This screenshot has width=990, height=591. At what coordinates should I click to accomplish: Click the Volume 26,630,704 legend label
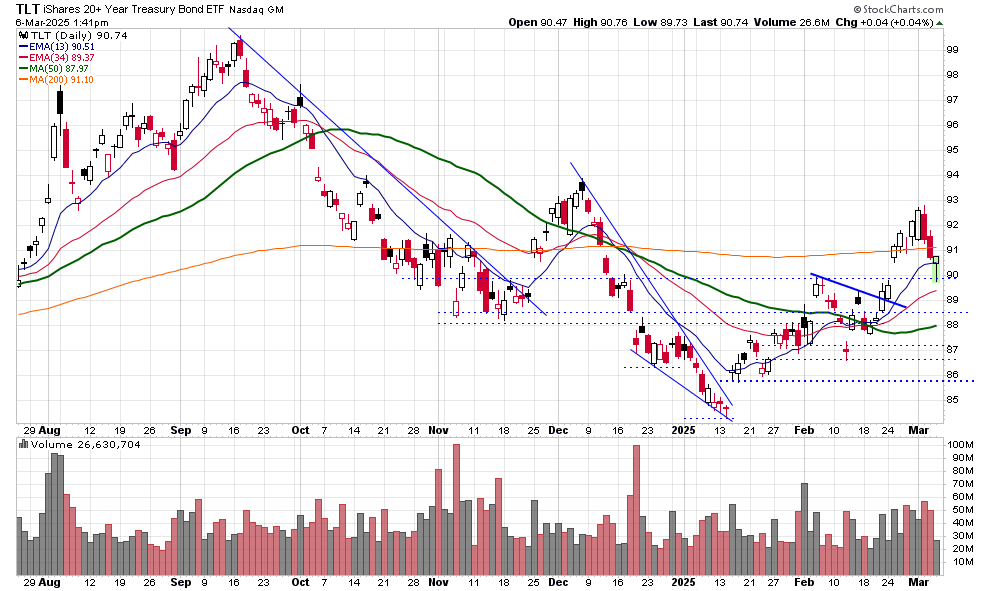[85, 445]
